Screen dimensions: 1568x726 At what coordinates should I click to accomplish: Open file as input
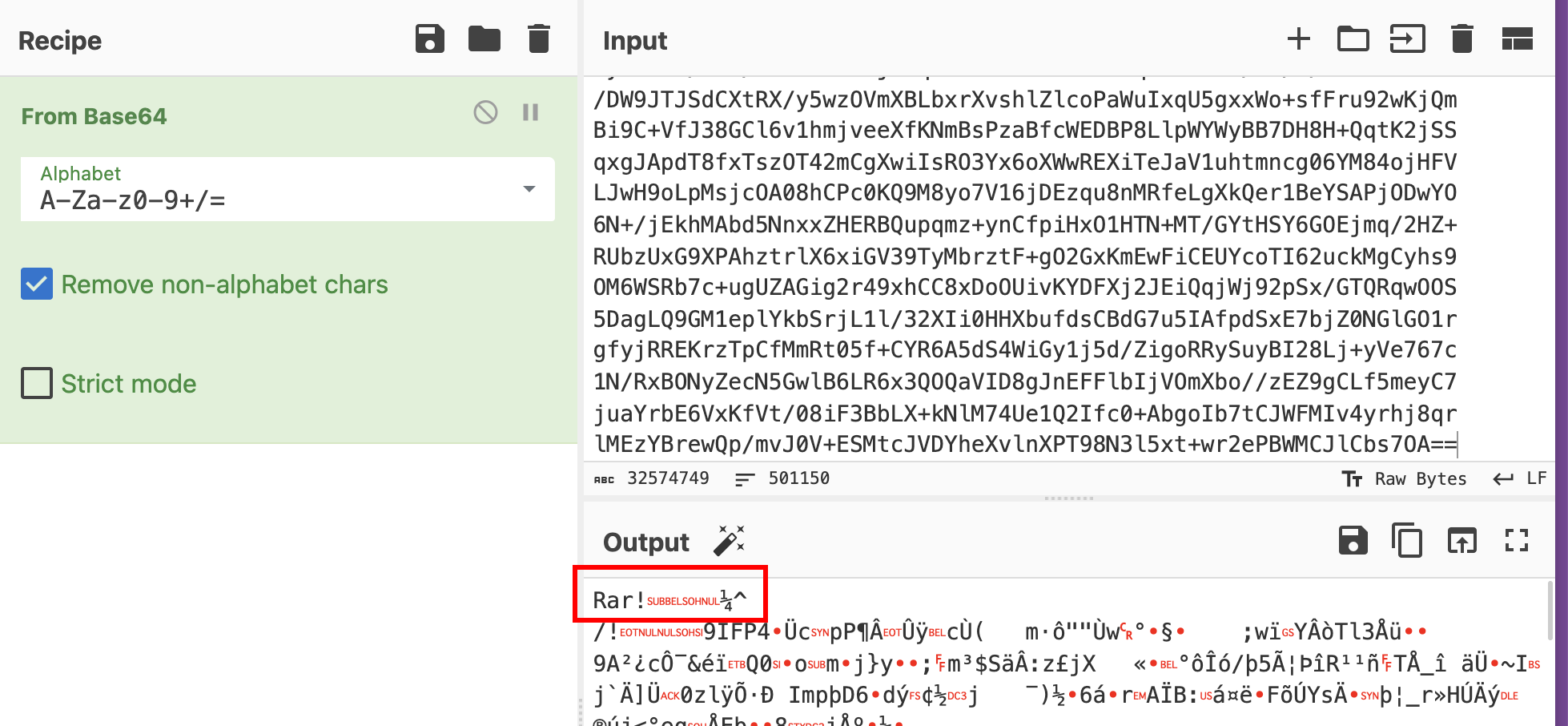pyautogui.click(x=1407, y=38)
